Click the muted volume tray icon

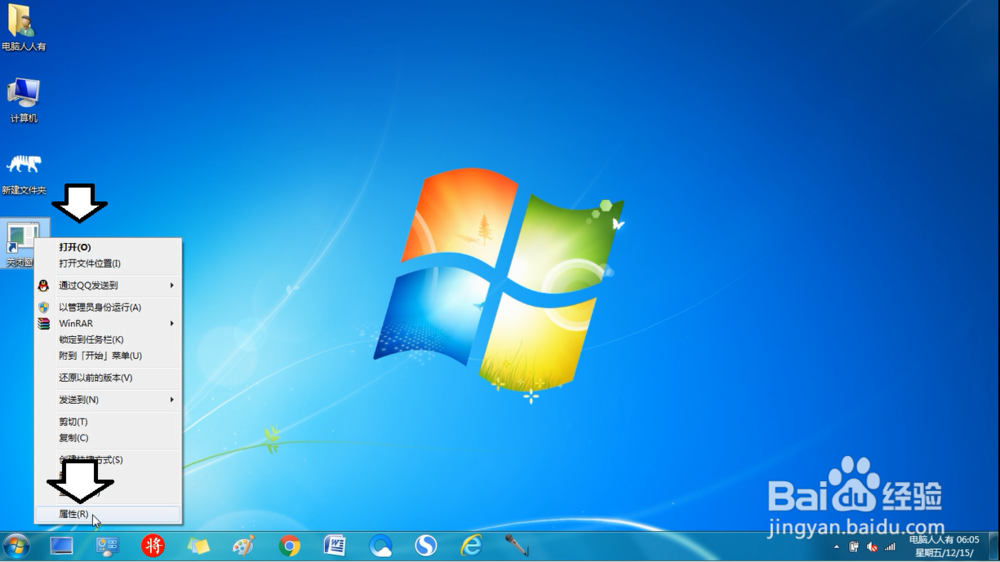pyautogui.click(x=872, y=547)
